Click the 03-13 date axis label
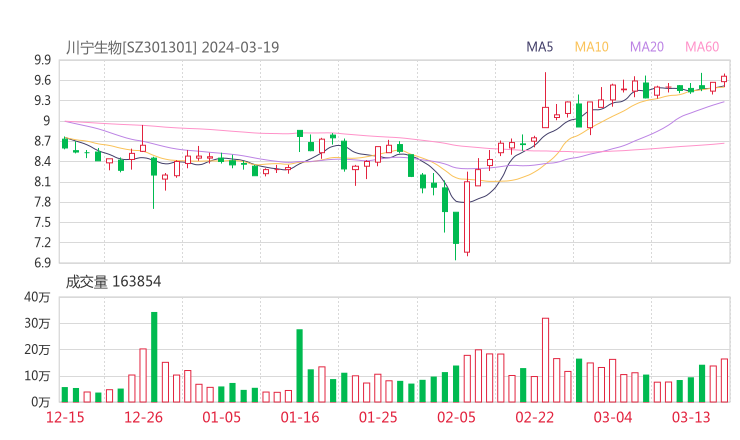The width and height of the screenshot is (740, 440). click(x=691, y=417)
